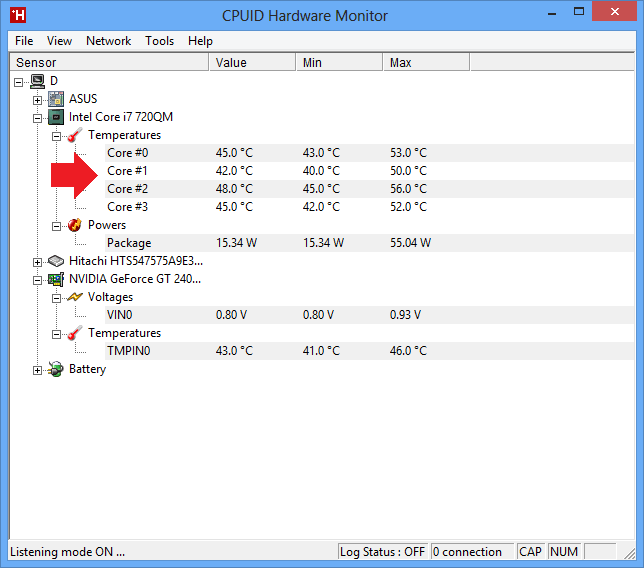Select the Core #2 row
Image resolution: width=644 pixels, height=568 pixels.
pyautogui.click(x=370, y=189)
